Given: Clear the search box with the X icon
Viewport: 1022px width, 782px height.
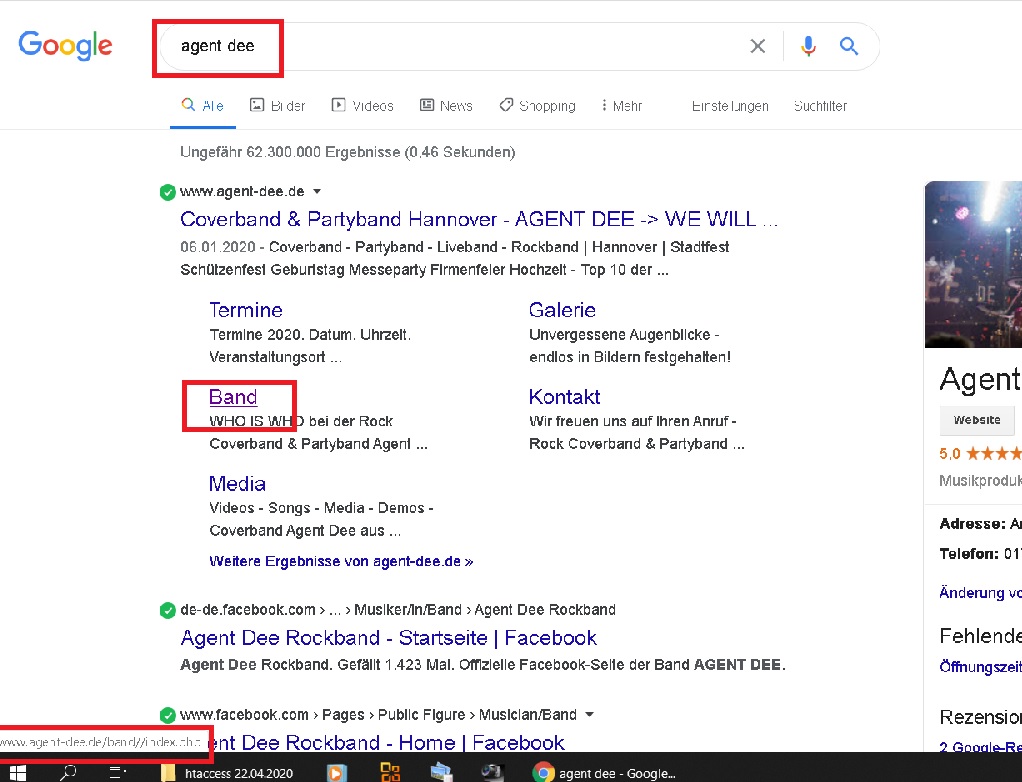Looking at the screenshot, I should [x=757, y=46].
